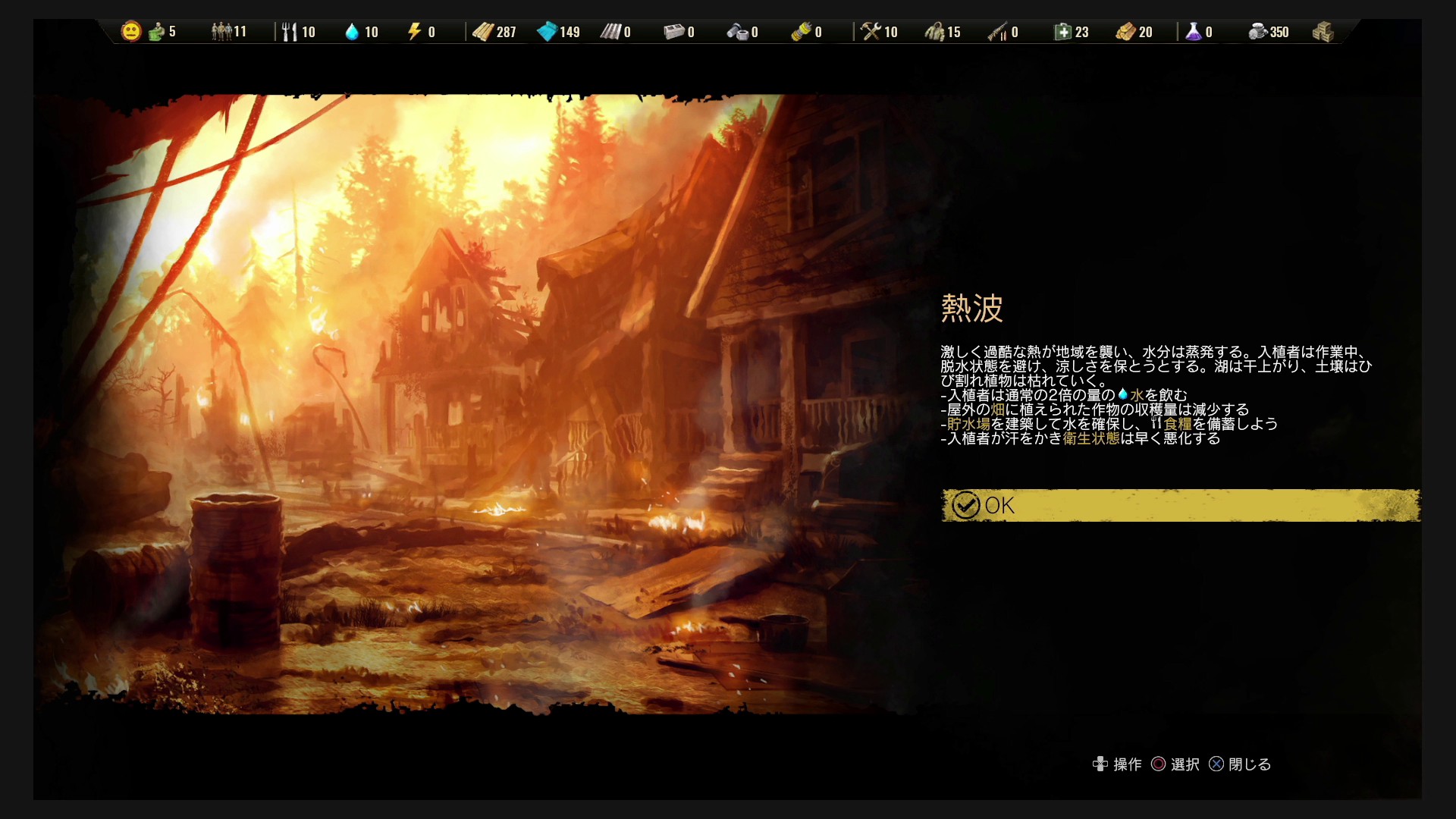
Task: Click the 熱波 event title
Action: (972, 308)
